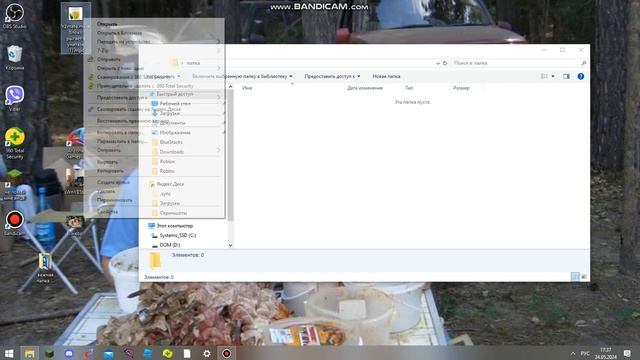This screenshot has width=640, height=360.
Task: Select 'Скриншоты' folder in navigation pane
Action: click(x=169, y=213)
